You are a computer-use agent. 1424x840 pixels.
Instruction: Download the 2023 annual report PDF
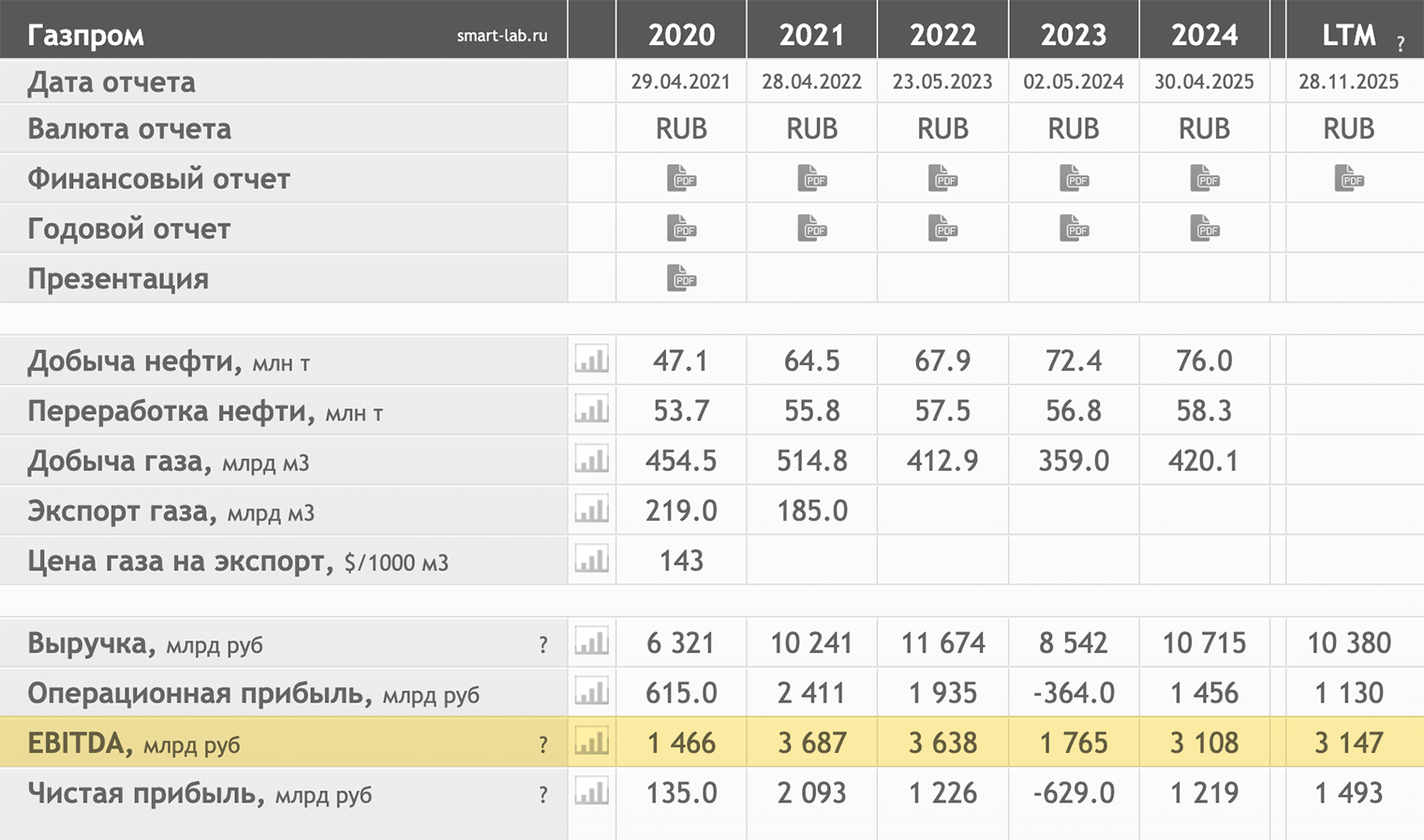pyautogui.click(x=1074, y=228)
